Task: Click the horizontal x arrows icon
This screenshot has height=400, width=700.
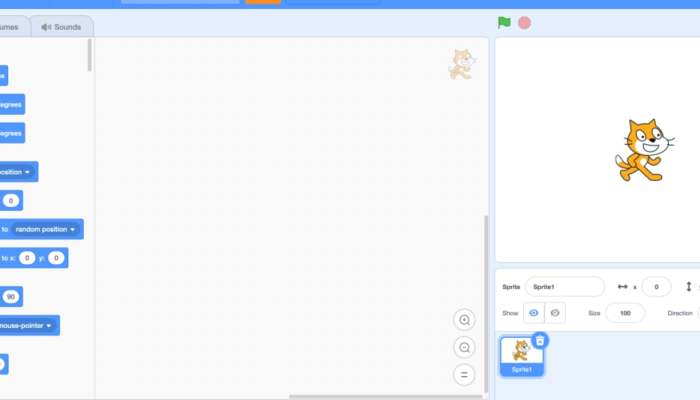Action: [x=622, y=287]
